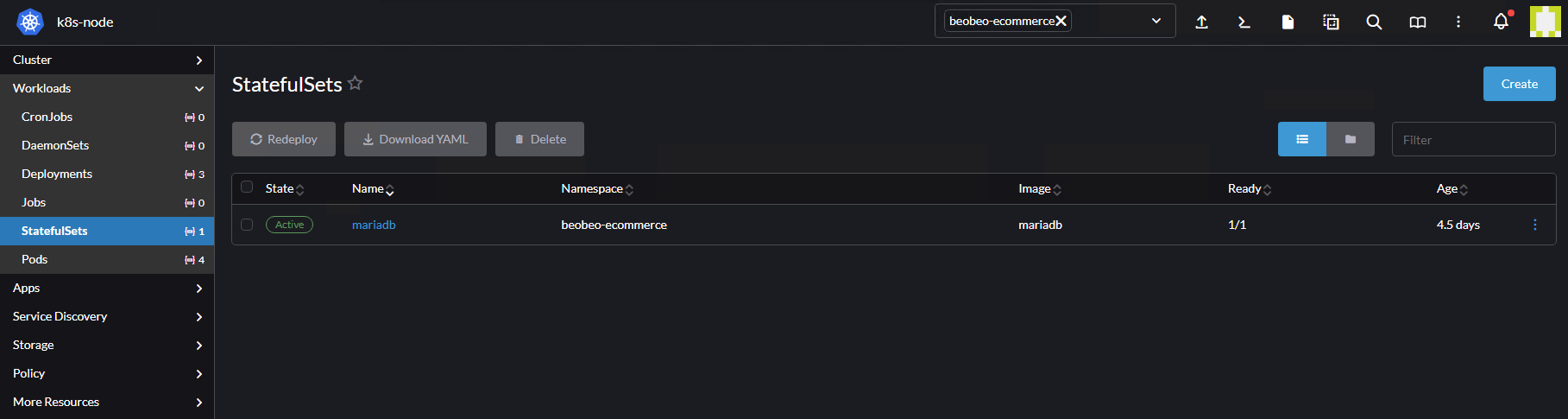1568x419 pixels.
Task: Open the mariadb row actions menu
Action: click(x=1534, y=225)
